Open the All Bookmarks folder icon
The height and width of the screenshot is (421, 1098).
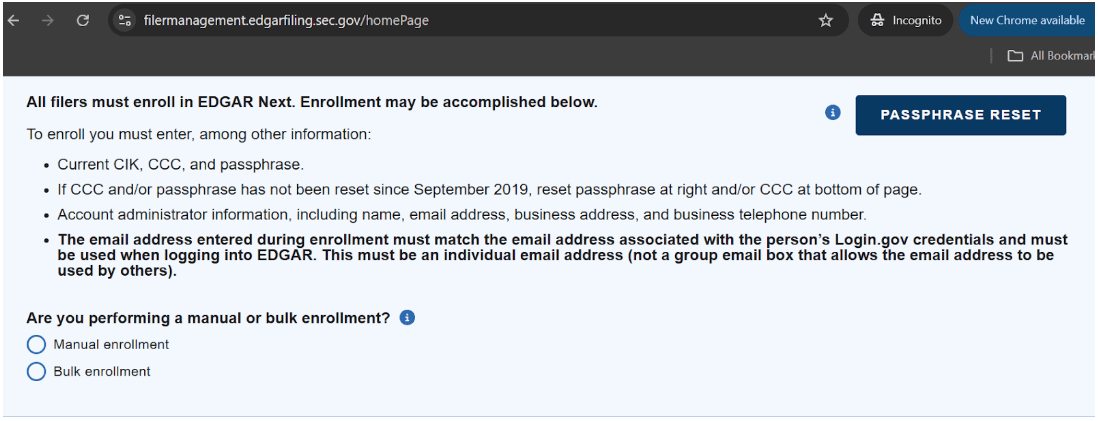click(x=1015, y=56)
